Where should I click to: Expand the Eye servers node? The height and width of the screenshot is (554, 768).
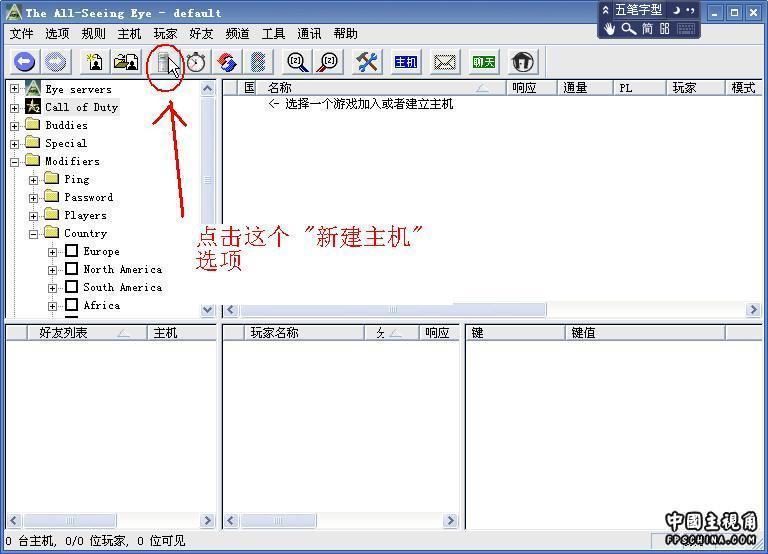tap(15, 89)
